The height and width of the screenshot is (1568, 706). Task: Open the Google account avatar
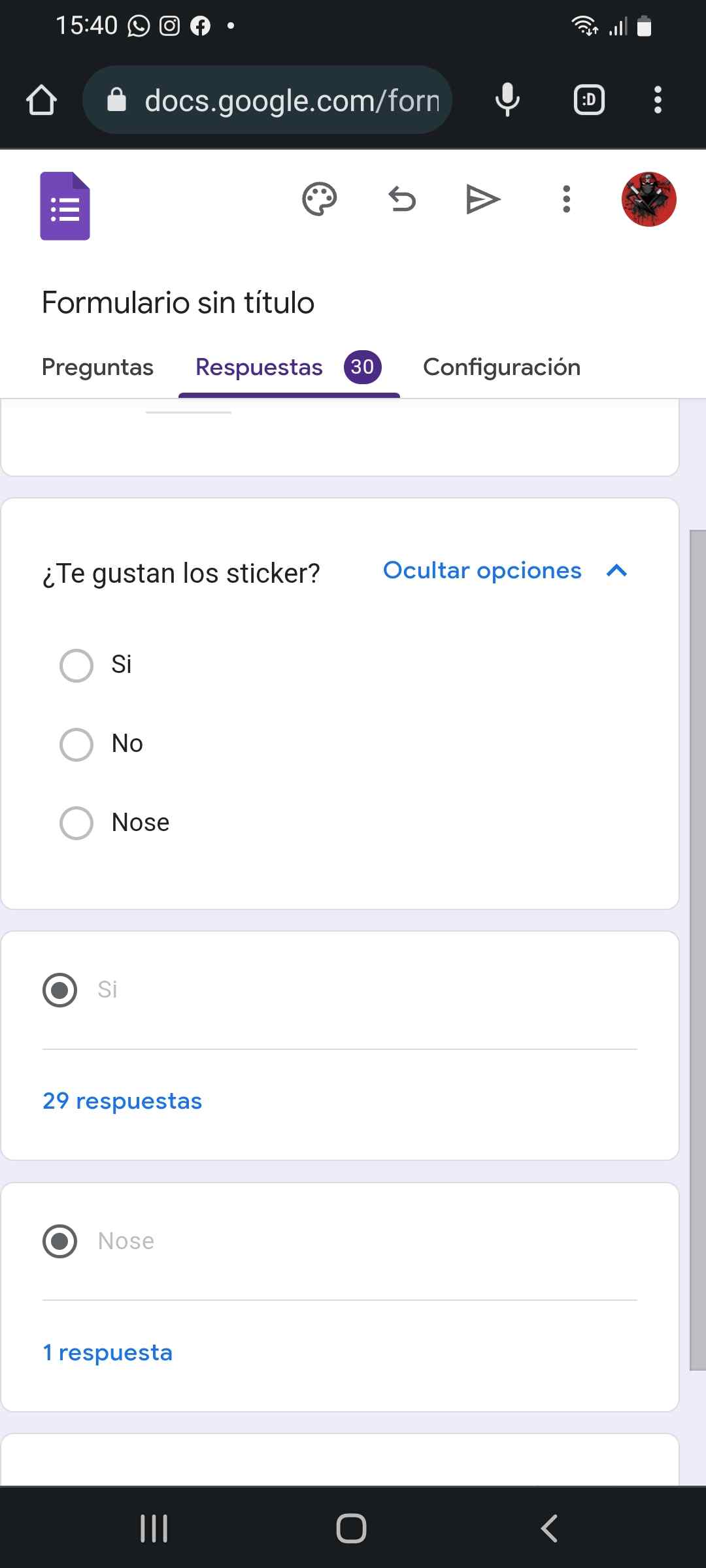point(648,199)
